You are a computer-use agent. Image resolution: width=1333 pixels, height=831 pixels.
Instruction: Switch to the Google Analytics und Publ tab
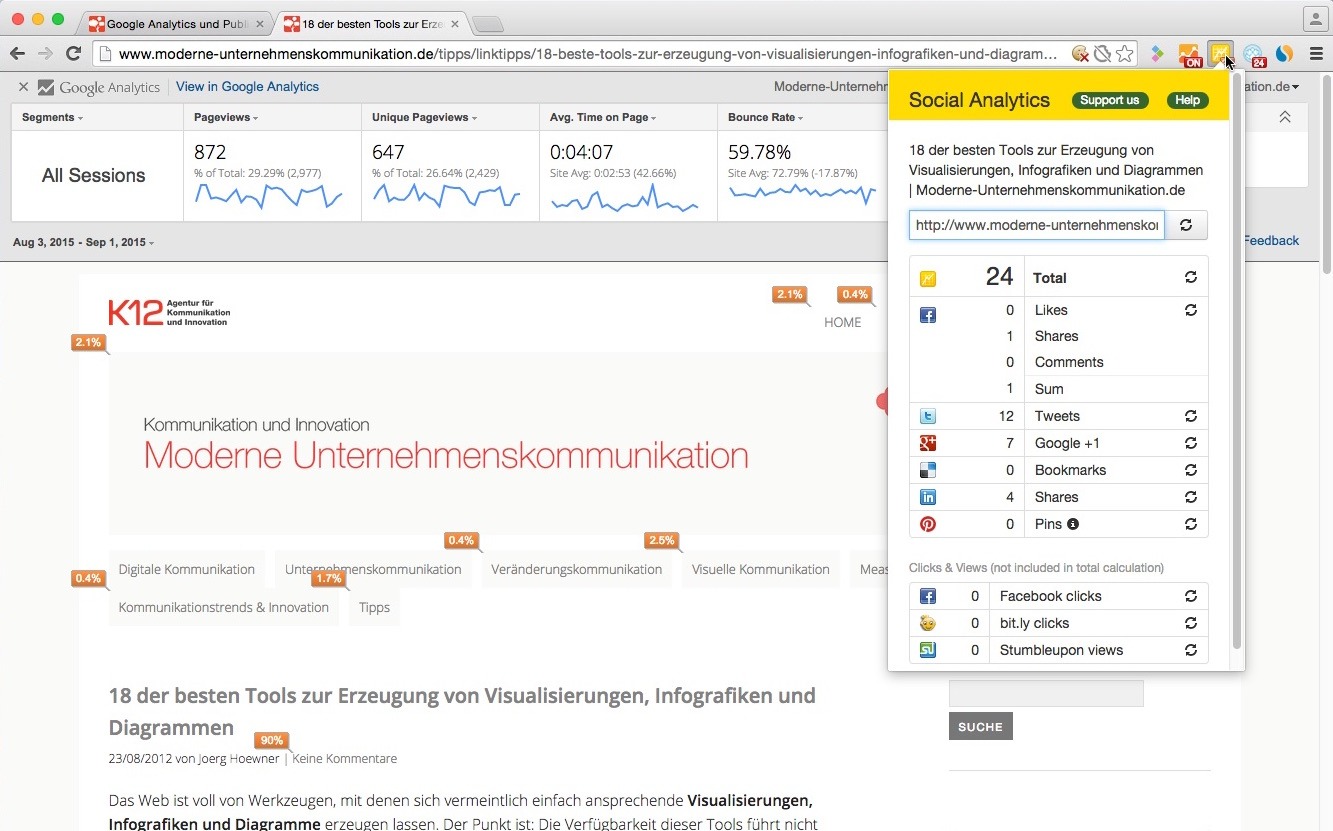(x=177, y=23)
